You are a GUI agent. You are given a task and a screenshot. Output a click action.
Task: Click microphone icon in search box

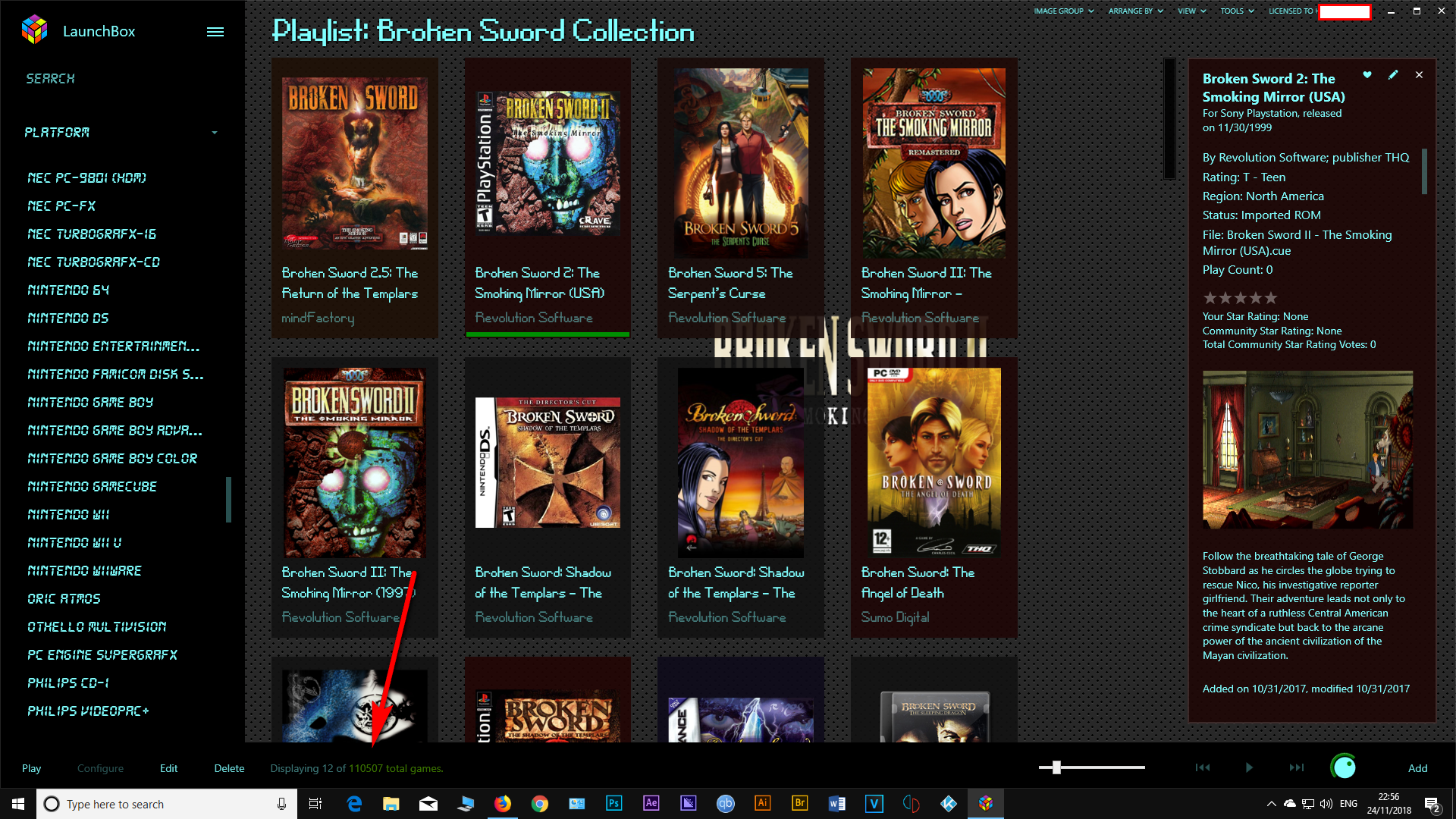[282, 804]
